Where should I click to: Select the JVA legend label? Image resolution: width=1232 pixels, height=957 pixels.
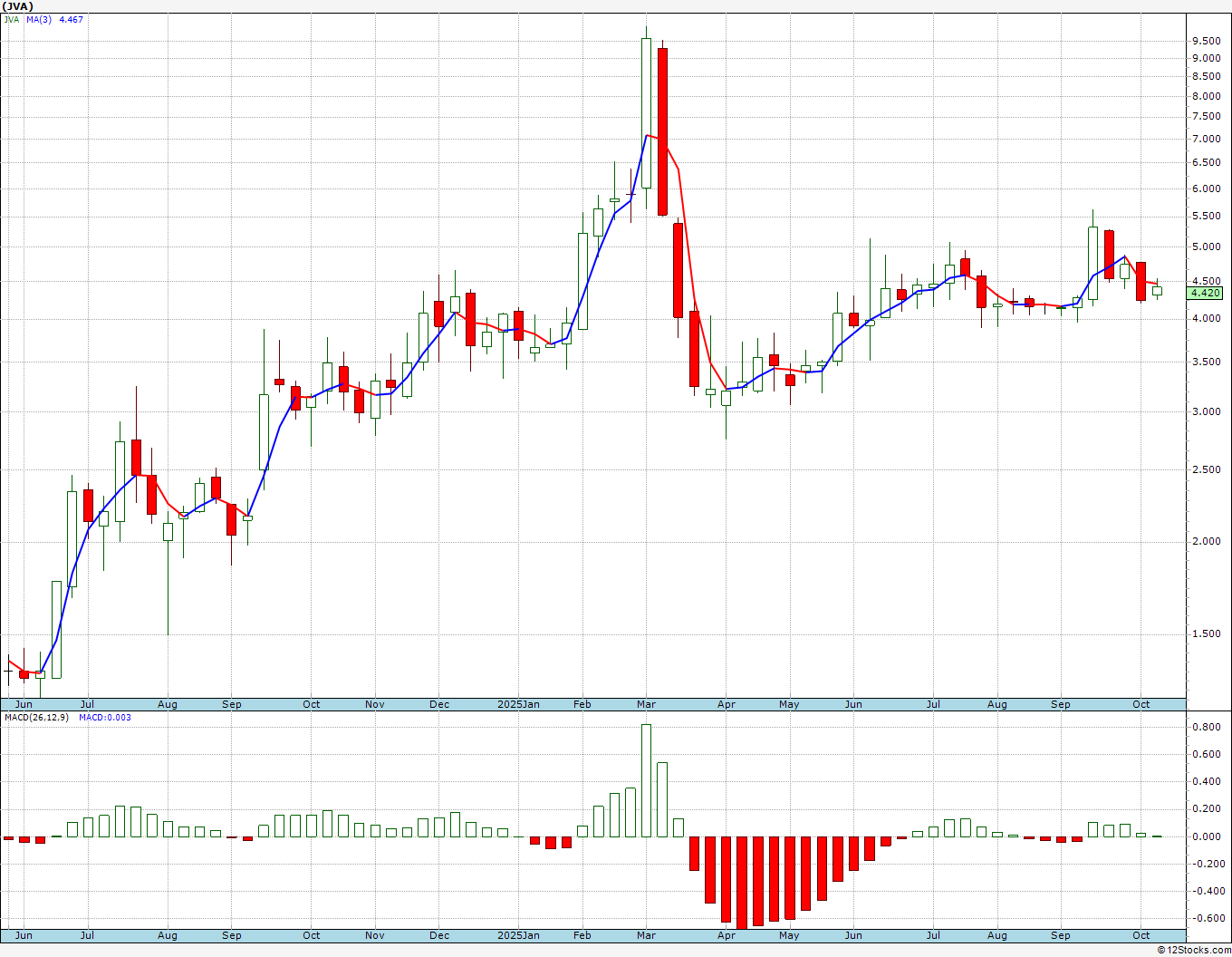[x=12, y=19]
